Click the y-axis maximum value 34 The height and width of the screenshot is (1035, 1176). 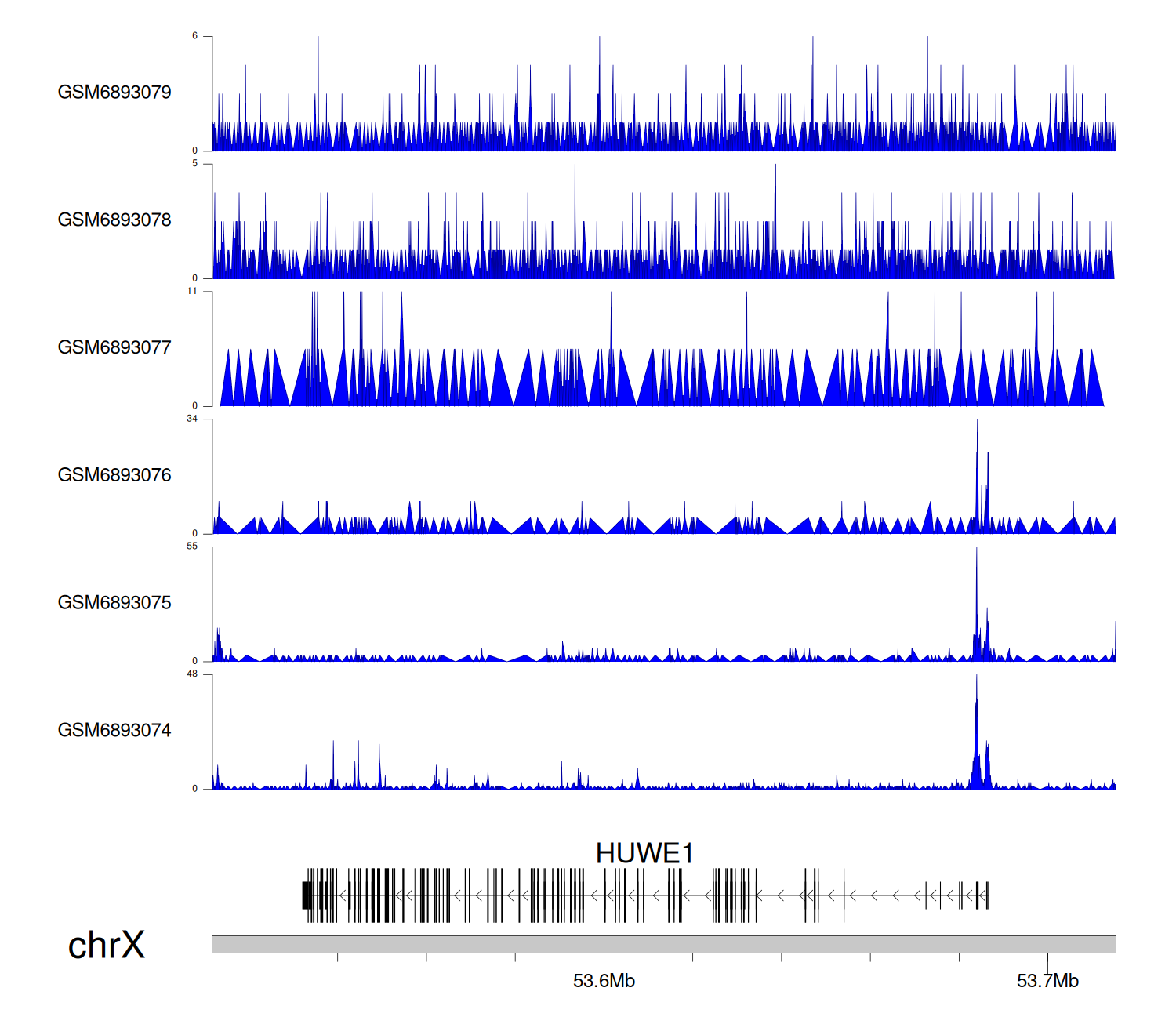(192, 419)
